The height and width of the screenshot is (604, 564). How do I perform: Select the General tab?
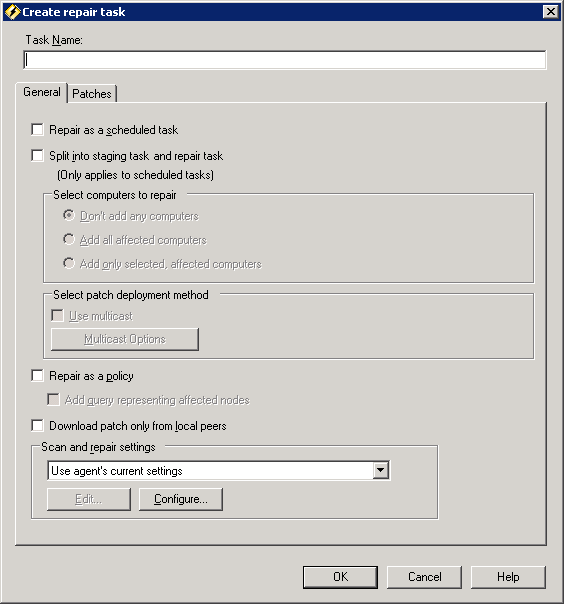42,92
